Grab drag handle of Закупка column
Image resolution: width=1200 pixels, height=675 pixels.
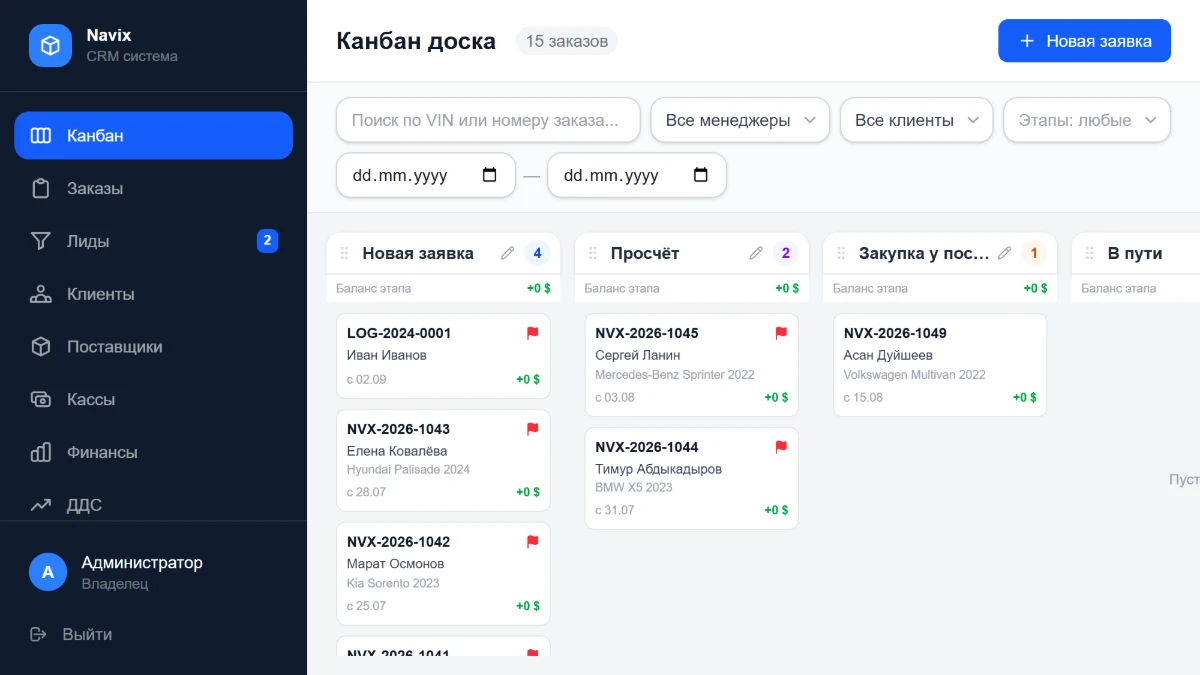[841, 253]
